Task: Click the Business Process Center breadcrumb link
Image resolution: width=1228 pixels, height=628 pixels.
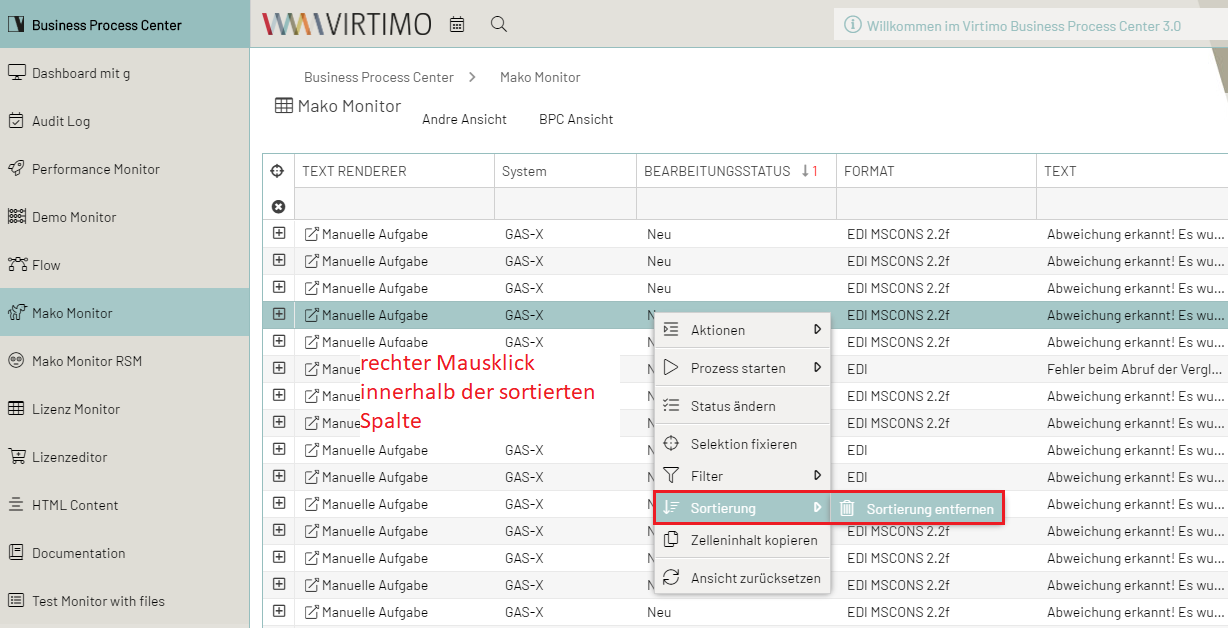Action: tap(379, 77)
